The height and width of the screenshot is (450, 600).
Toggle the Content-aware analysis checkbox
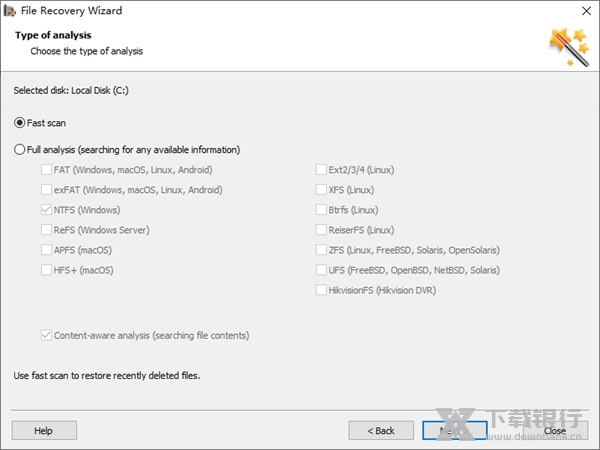point(47,336)
